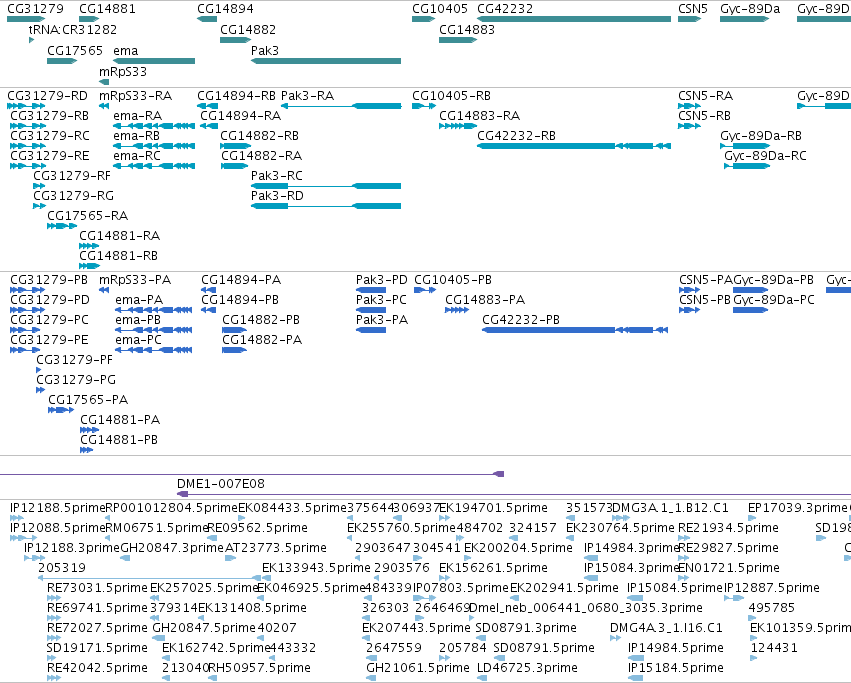Open EST GH21061.5prime

point(418,667)
